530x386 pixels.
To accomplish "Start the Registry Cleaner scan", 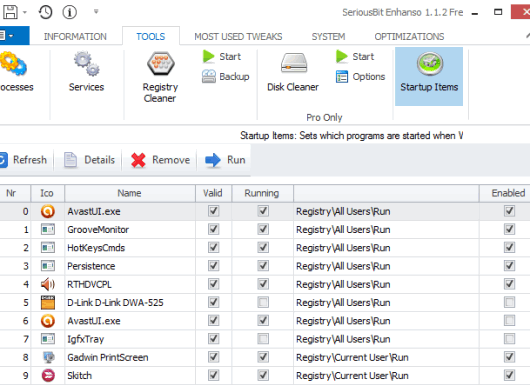I will (x=222, y=56).
